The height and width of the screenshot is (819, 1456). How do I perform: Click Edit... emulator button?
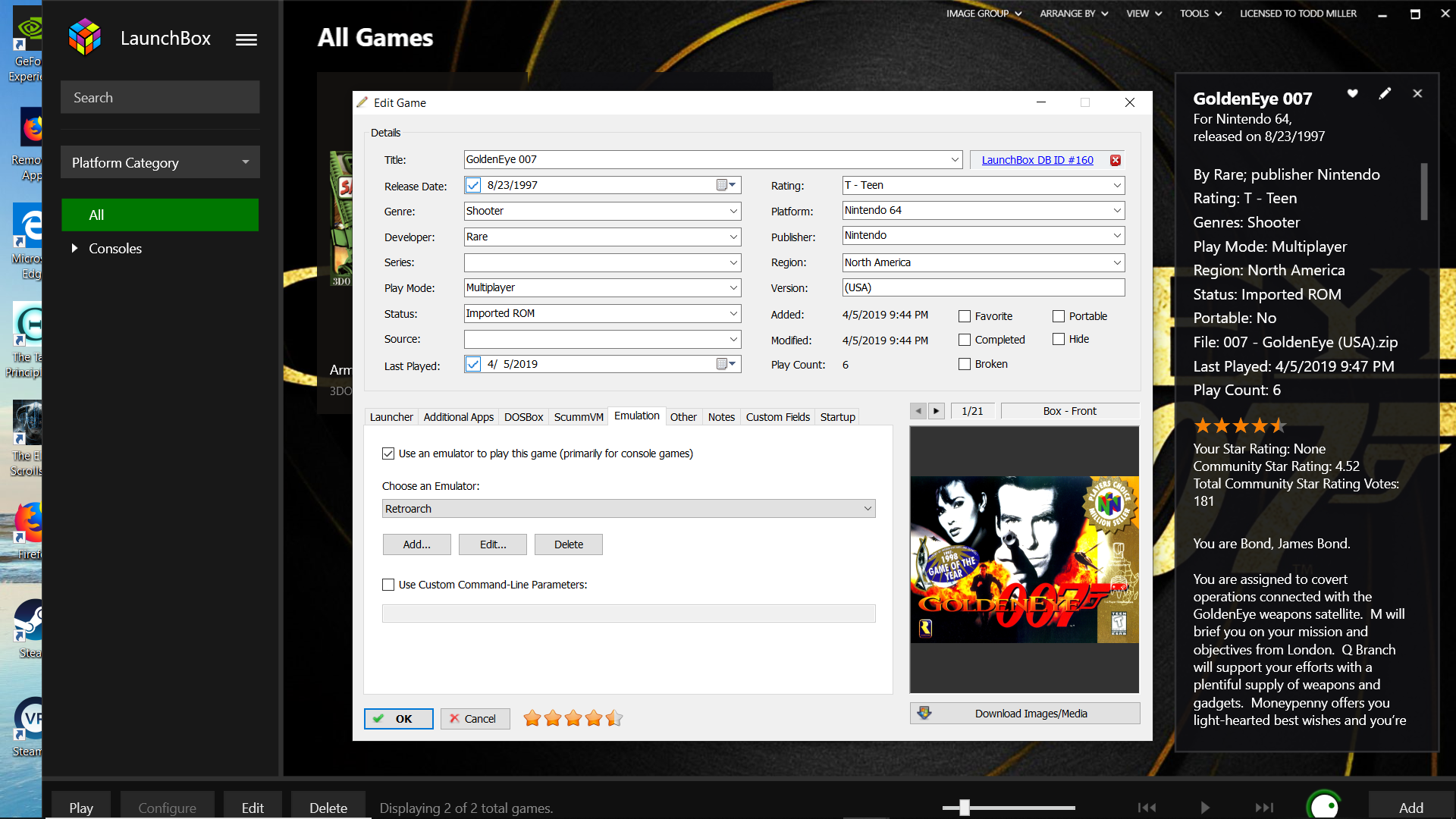click(x=493, y=544)
